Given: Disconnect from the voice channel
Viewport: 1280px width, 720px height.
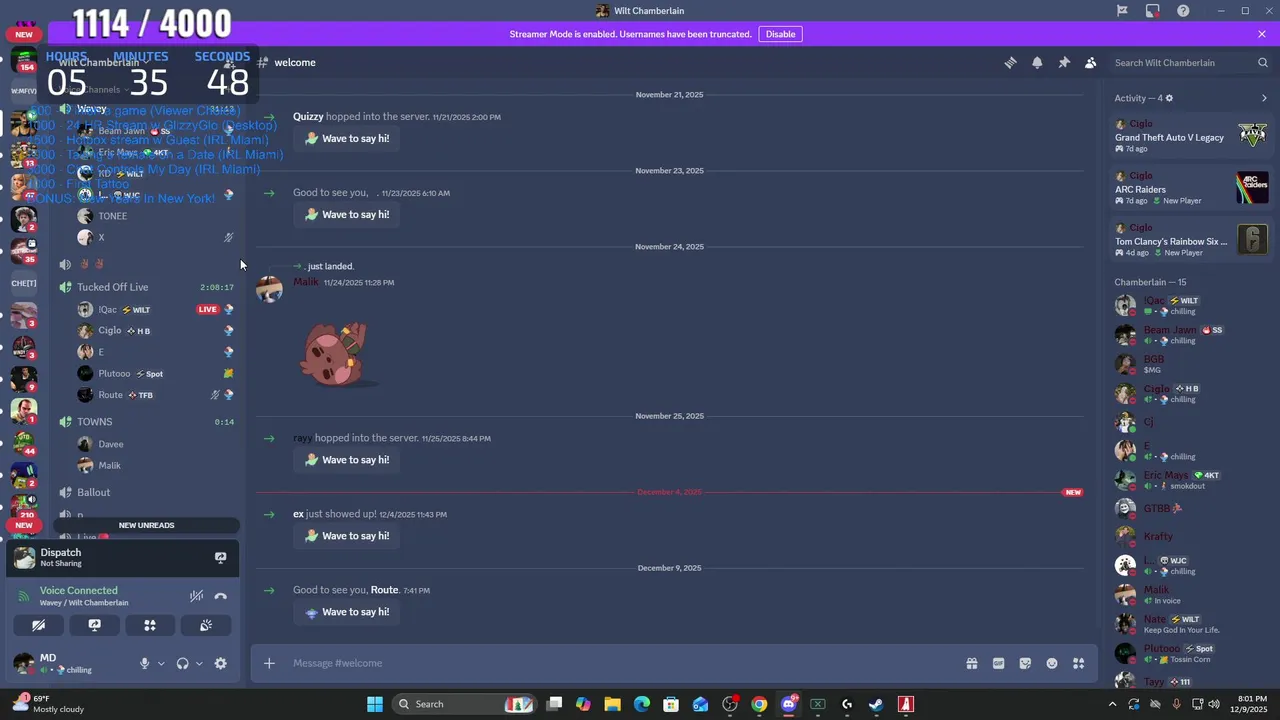Looking at the screenshot, I should 221,596.
